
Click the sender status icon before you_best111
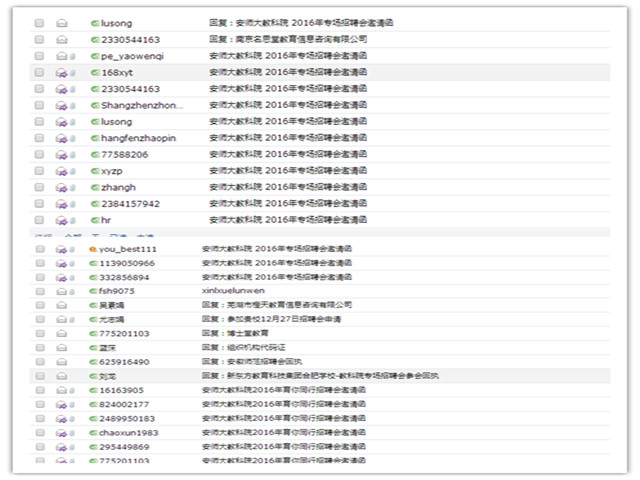(93, 249)
